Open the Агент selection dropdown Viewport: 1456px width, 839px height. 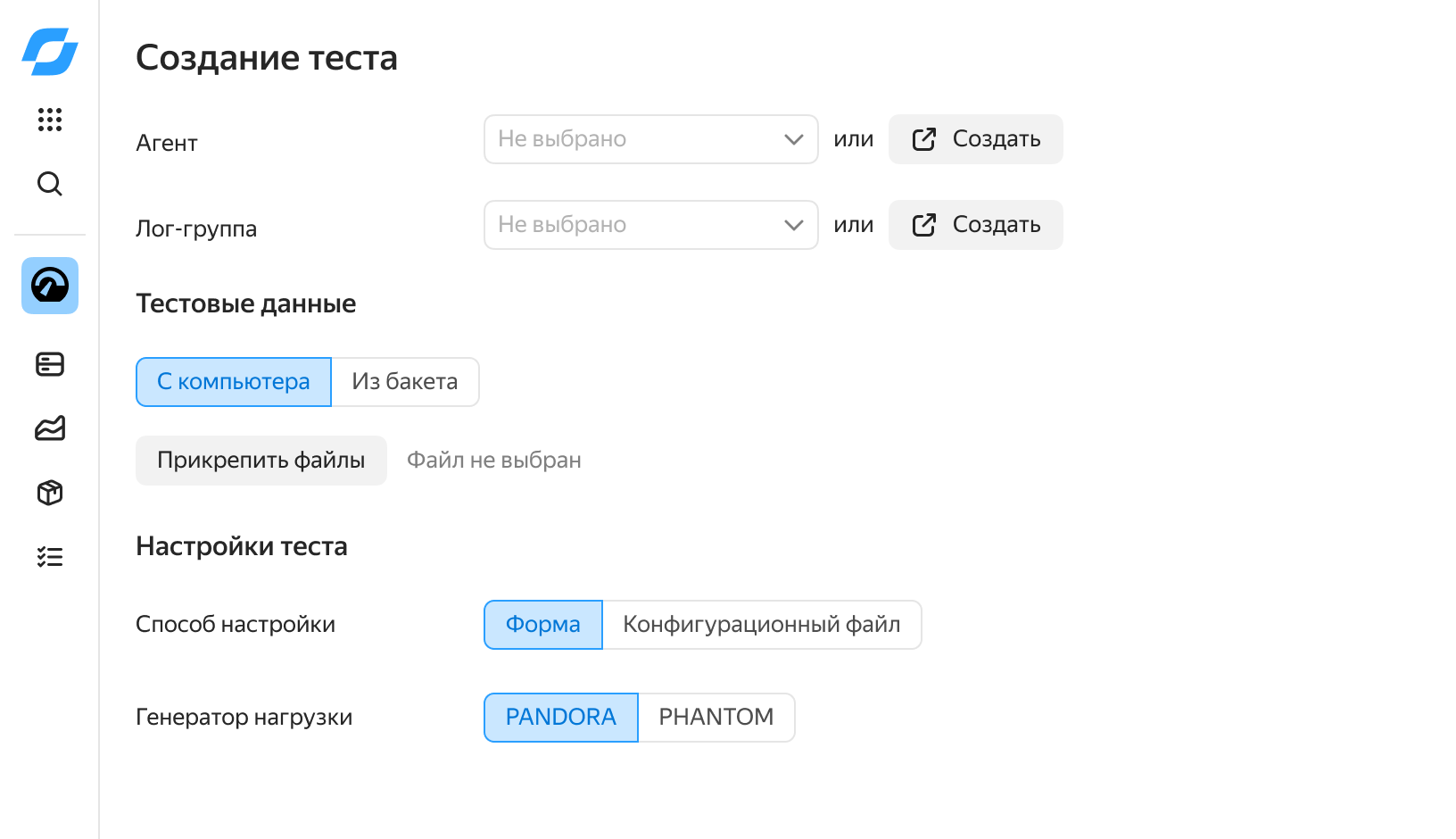650,138
